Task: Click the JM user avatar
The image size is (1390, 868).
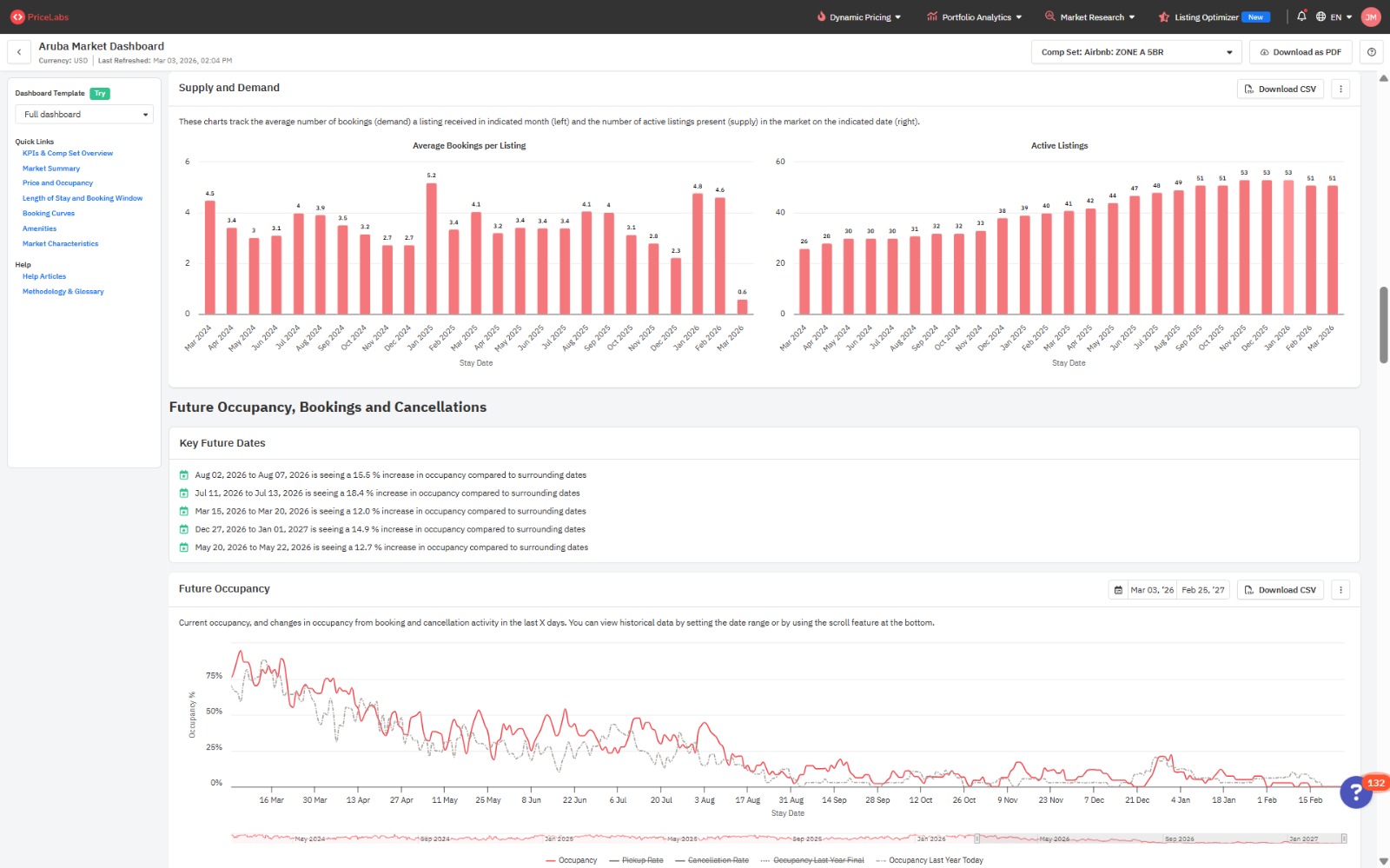Action: (x=1371, y=17)
